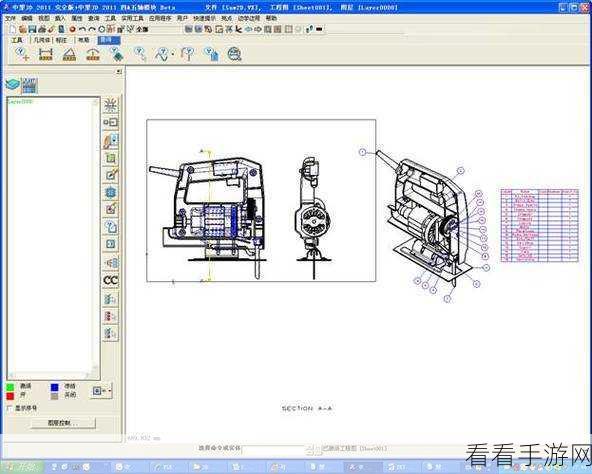Viewport: 592px width, 474px height.
Task: Select the curve query icon with wavy line
Action: pos(163,54)
